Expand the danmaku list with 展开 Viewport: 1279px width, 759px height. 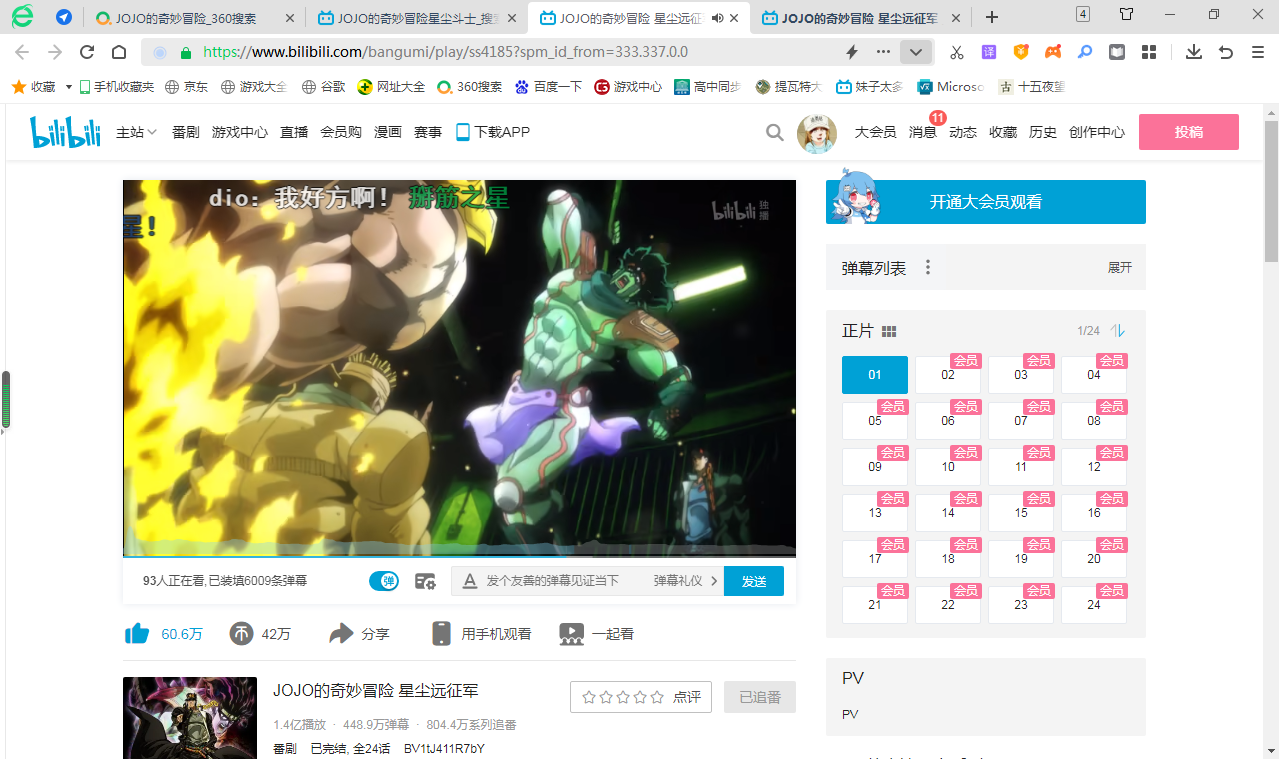click(1120, 268)
